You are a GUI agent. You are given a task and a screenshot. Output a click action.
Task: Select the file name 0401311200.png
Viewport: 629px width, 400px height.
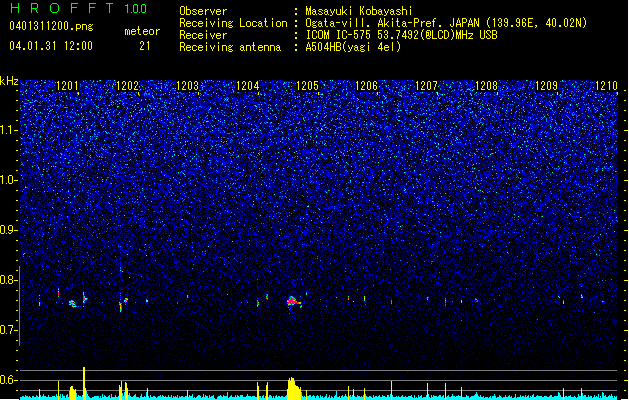[x=51, y=26]
